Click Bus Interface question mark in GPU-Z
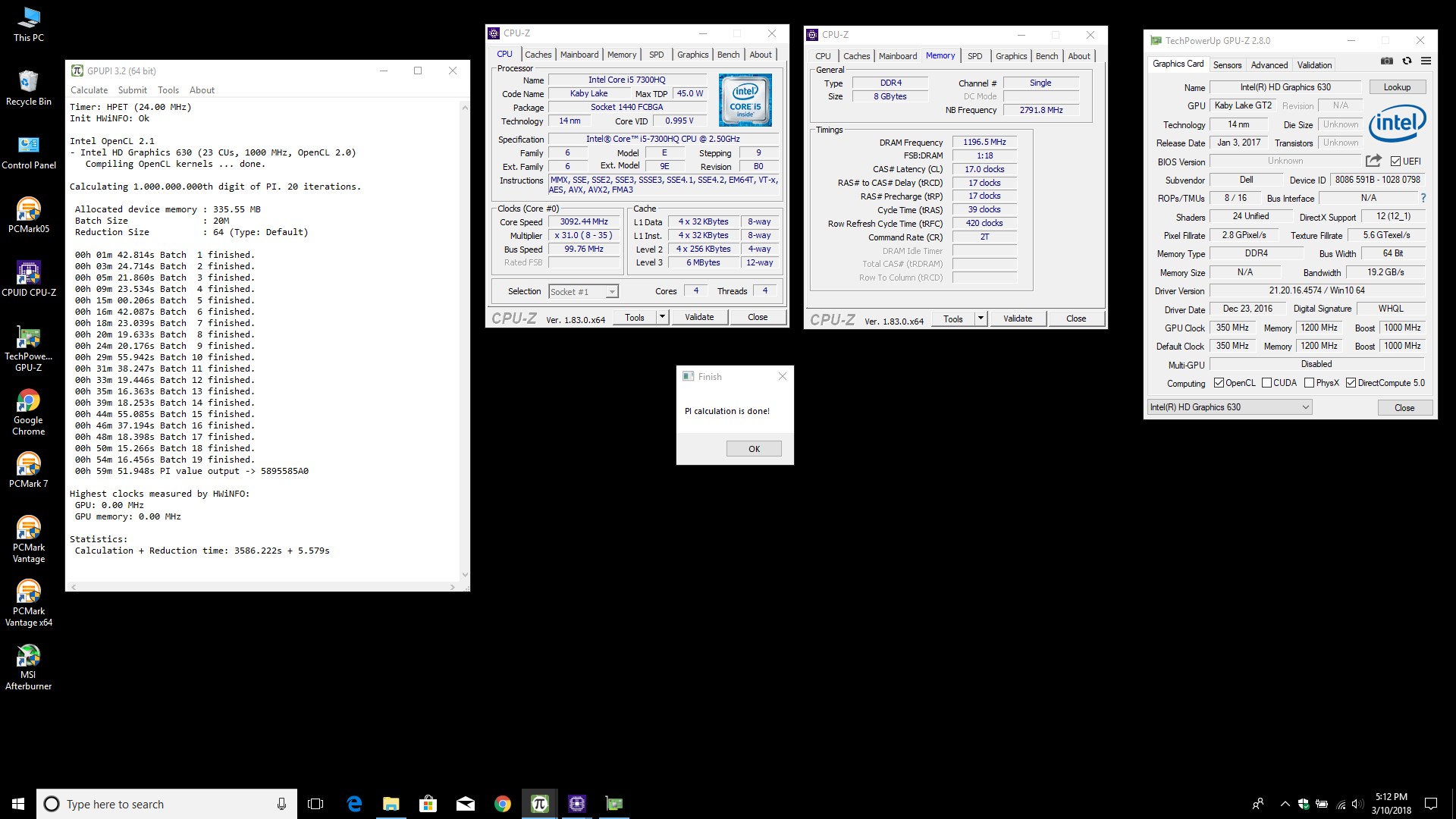The image size is (1456, 819). [x=1423, y=198]
